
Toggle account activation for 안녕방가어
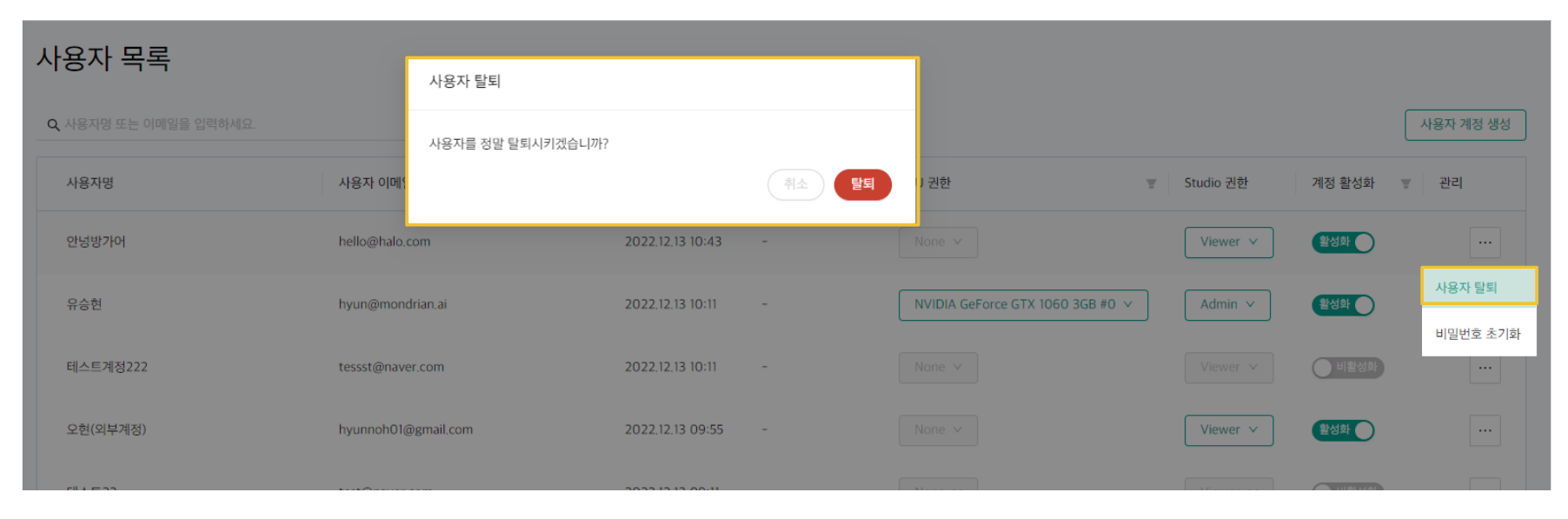(x=1343, y=243)
